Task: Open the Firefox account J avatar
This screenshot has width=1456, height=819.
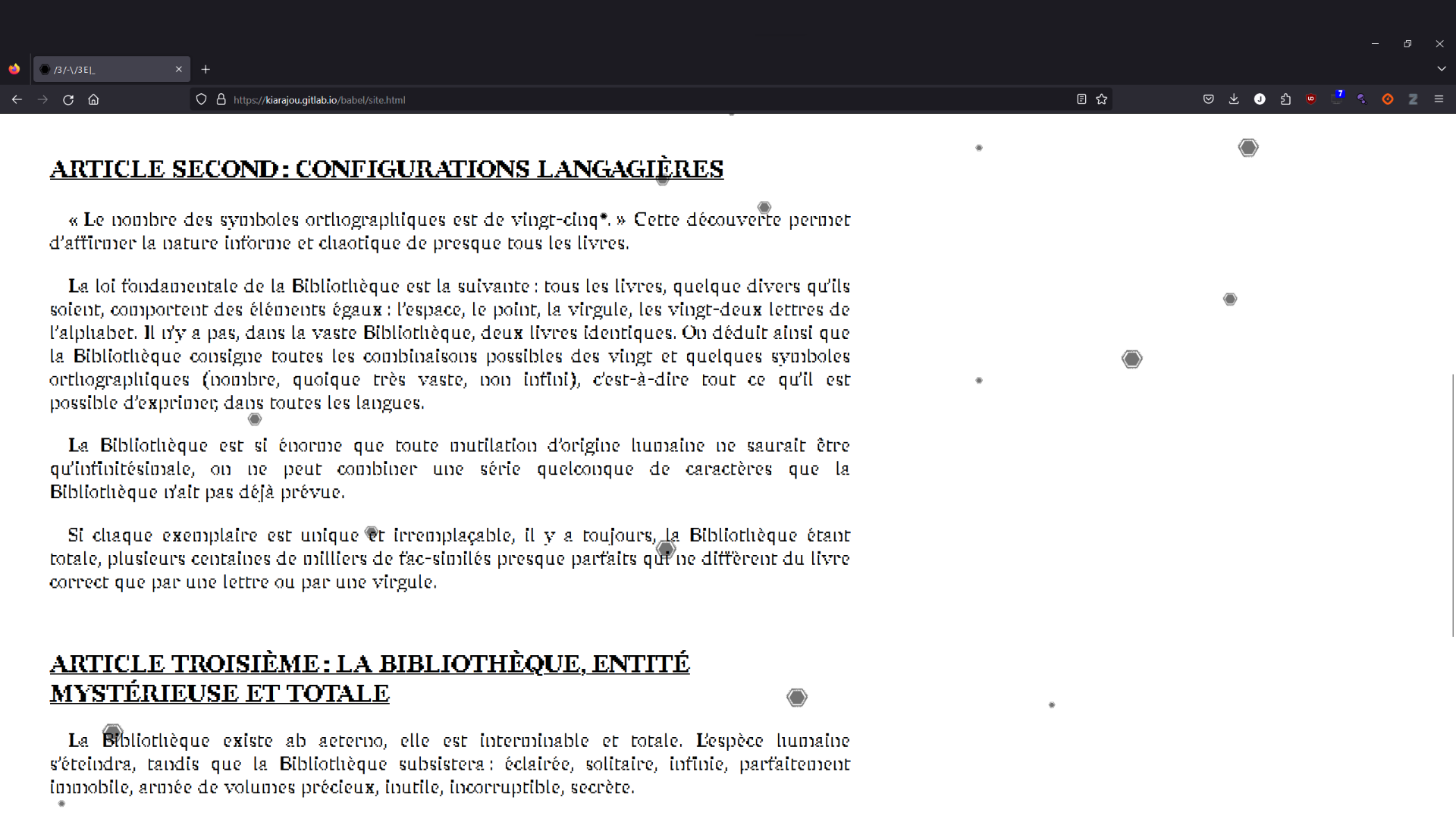Action: tap(1260, 99)
